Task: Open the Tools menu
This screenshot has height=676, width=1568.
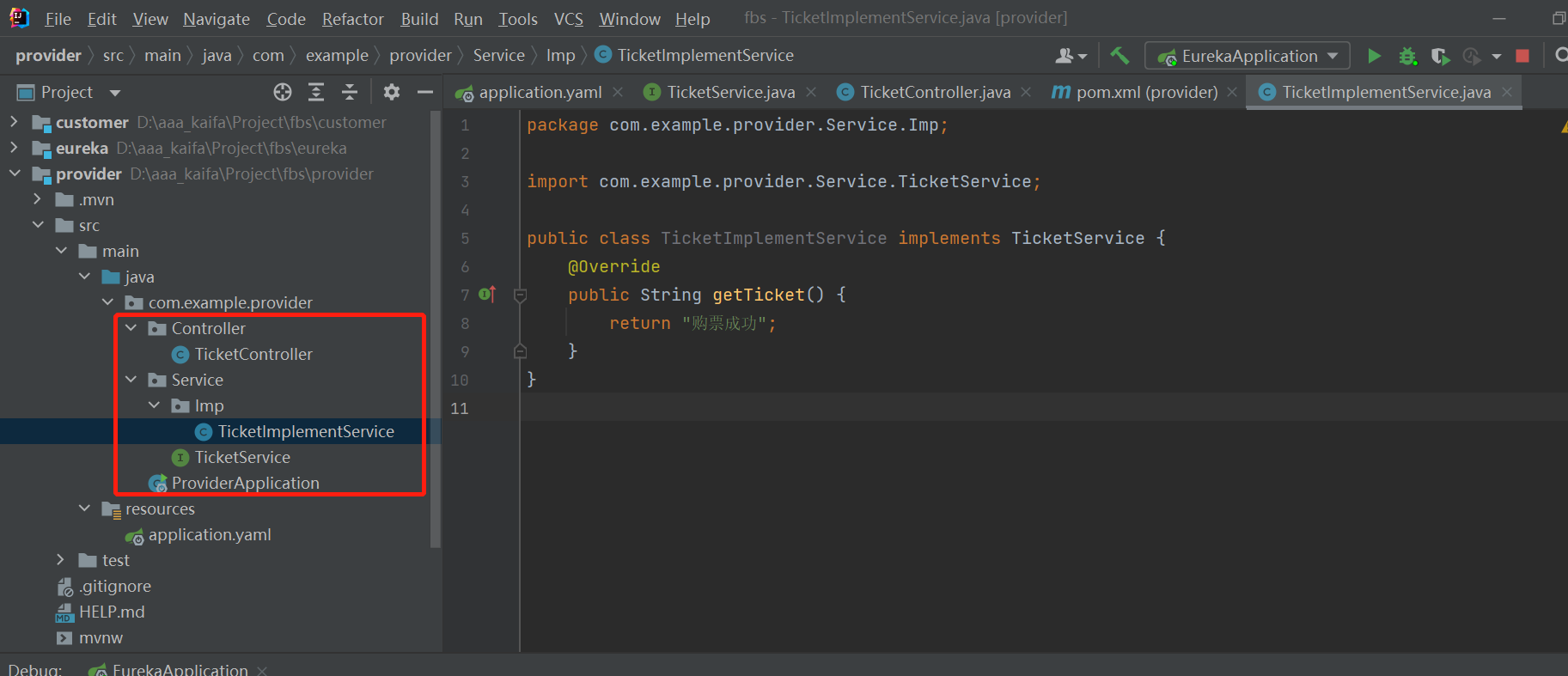Action: click(518, 19)
